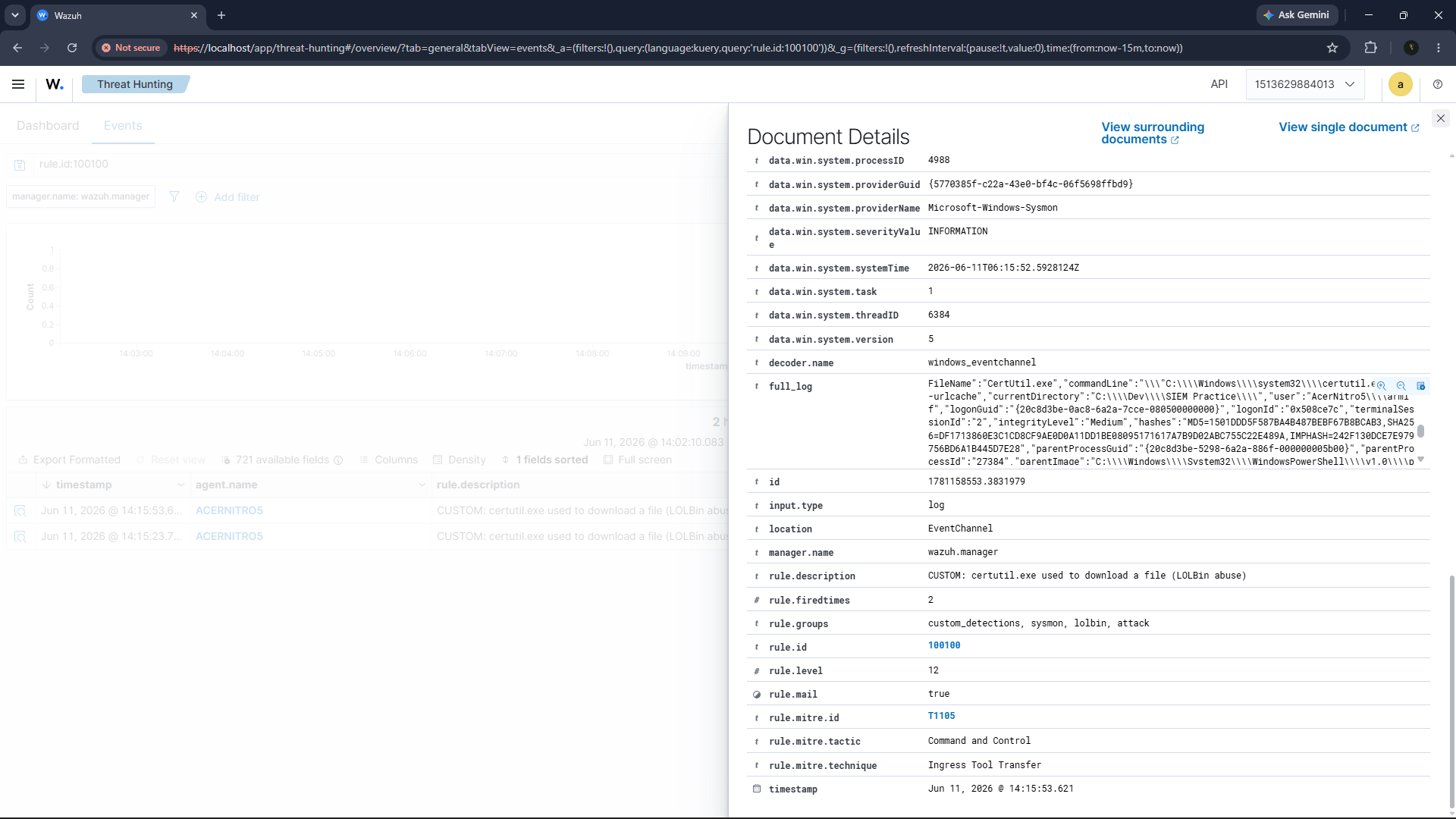The width and height of the screenshot is (1456, 819).
Task: Click the manager.name: wazuh.manager filter pill
Action: [80, 196]
